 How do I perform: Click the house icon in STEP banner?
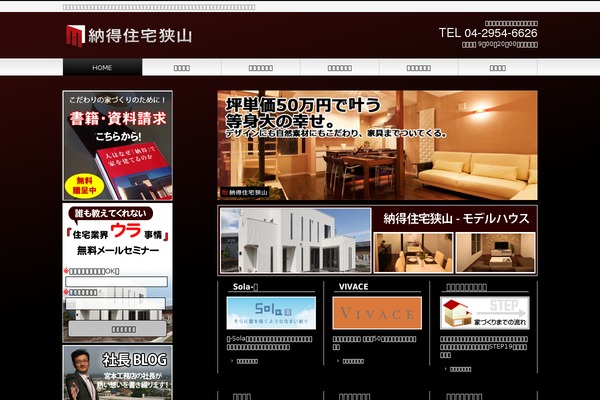click(457, 313)
